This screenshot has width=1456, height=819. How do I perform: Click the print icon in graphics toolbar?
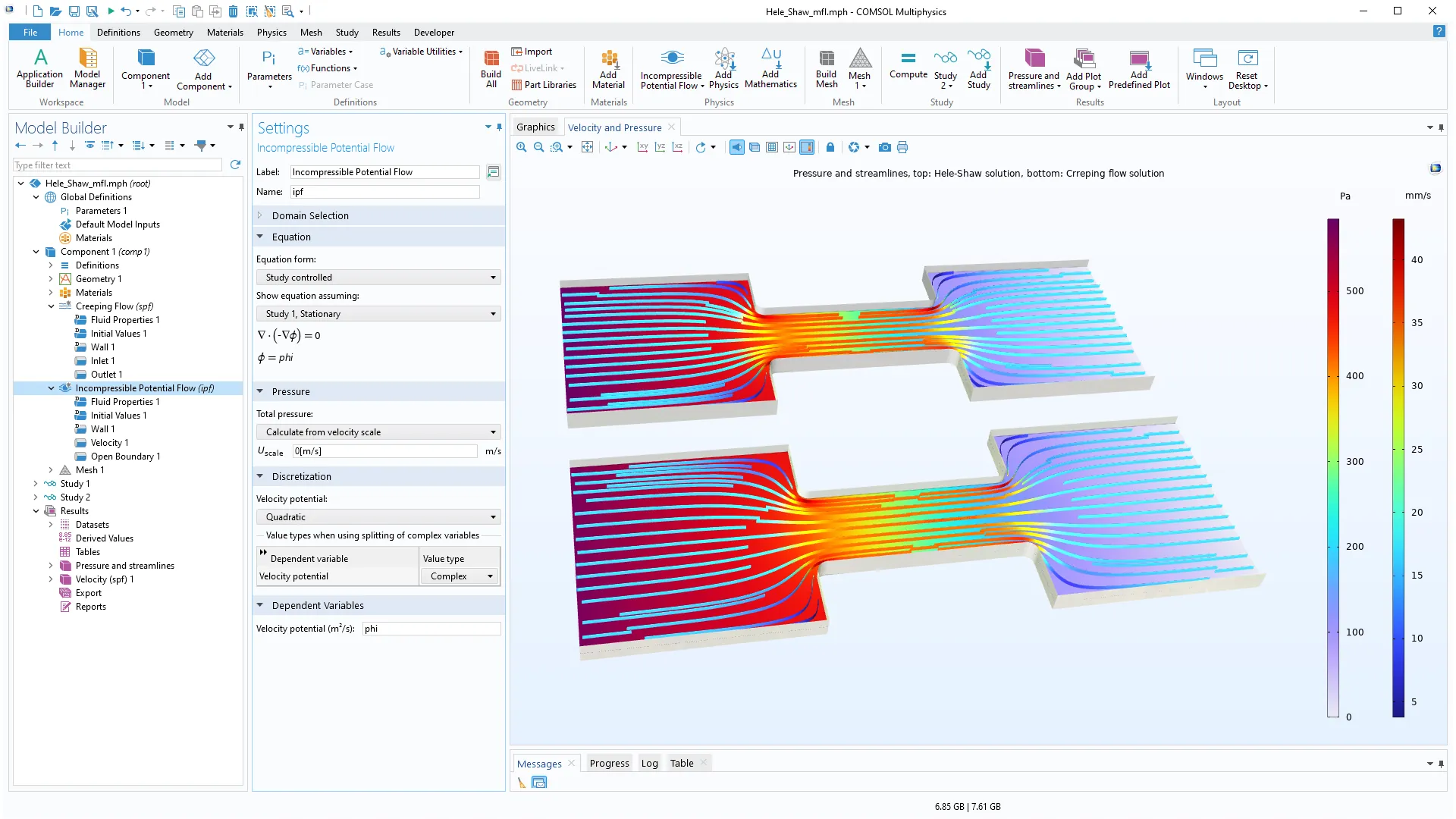tap(902, 147)
